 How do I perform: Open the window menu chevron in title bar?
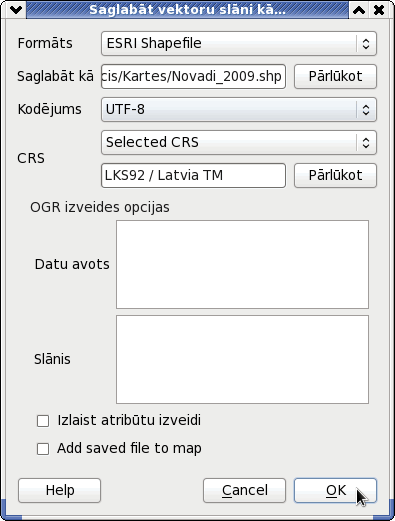point(15,10)
